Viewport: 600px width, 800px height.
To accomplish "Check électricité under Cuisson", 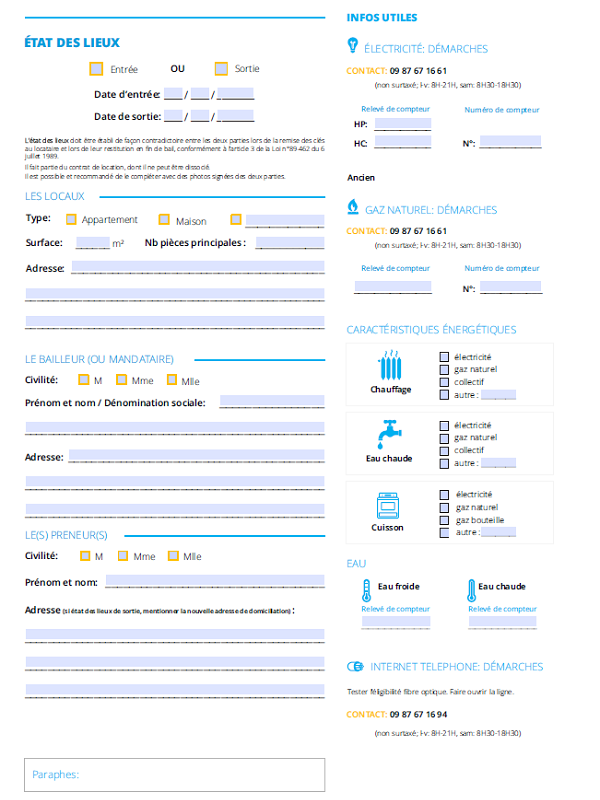I will coord(444,495).
